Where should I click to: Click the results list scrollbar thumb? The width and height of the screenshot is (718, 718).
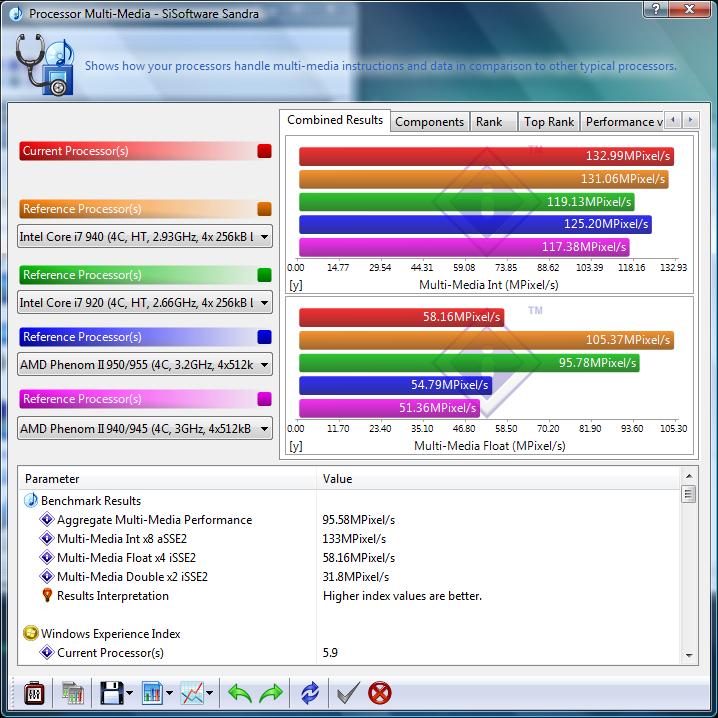[689, 494]
